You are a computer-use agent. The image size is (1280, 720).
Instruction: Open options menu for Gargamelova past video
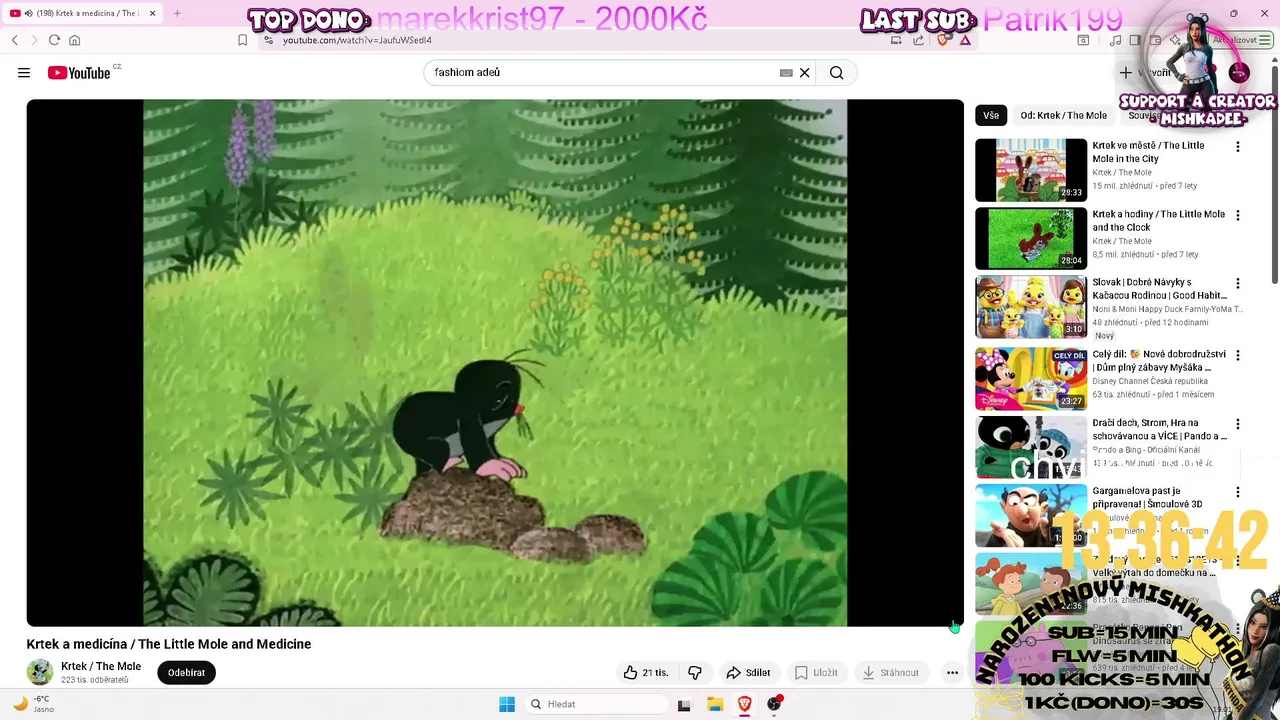1238,492
